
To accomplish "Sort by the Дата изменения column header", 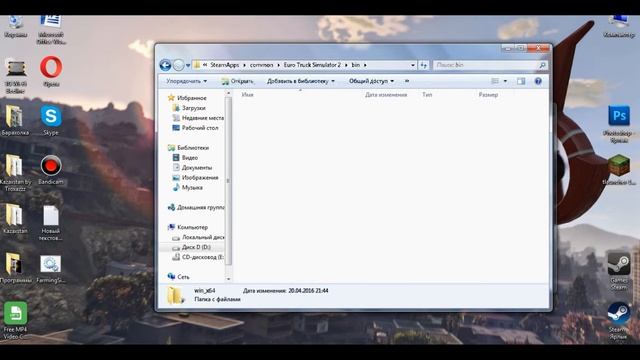I will (x=386, y=95).
